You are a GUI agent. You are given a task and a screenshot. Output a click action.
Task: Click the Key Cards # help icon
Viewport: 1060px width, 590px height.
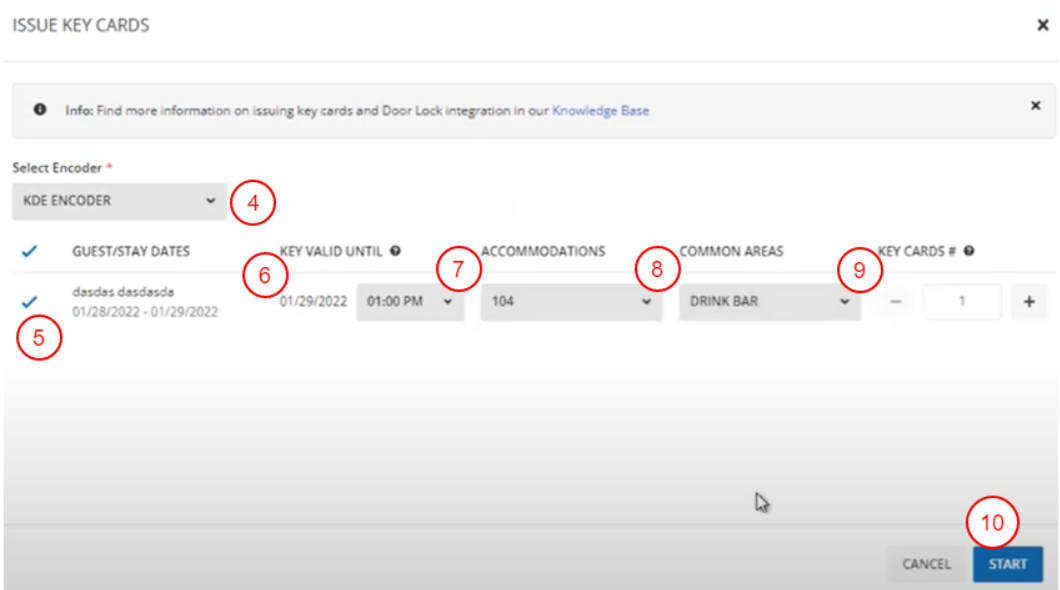[x=969, y=251]
